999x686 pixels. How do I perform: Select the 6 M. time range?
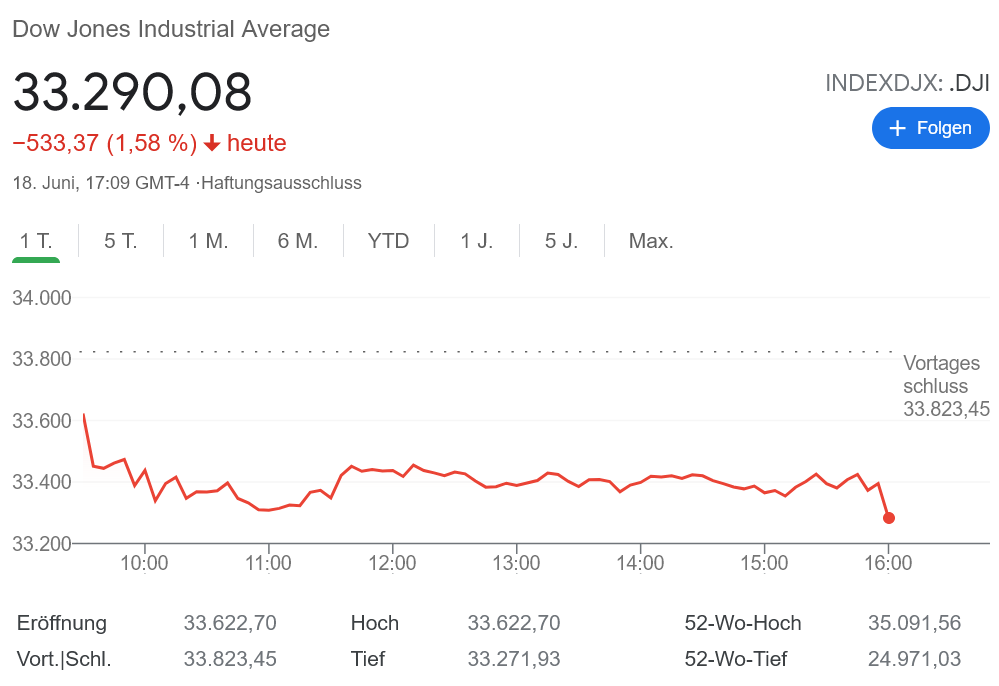[298, 241]
